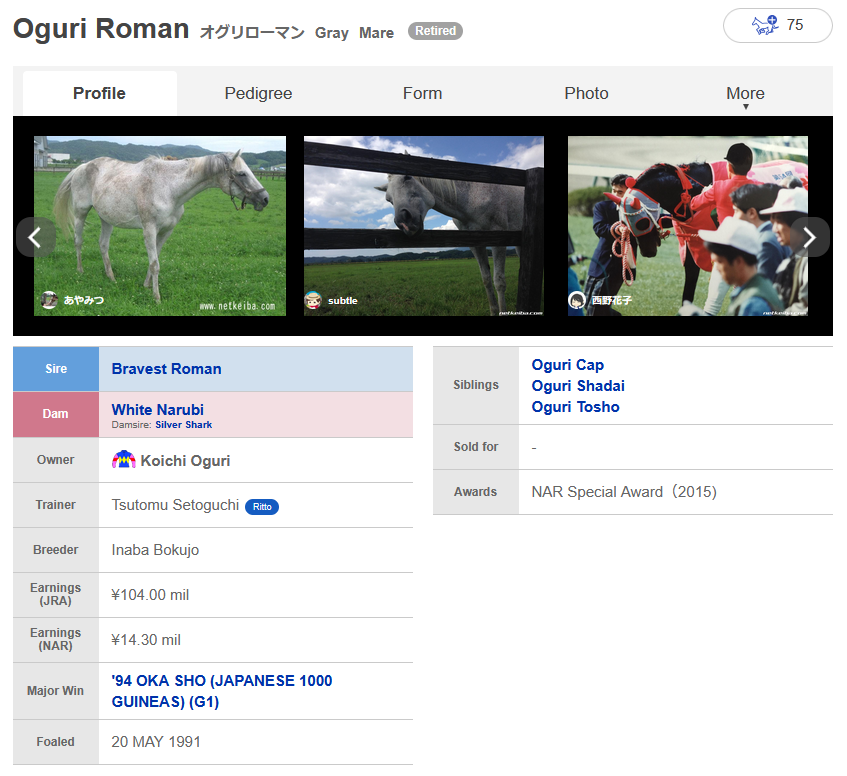Viewport: 847px width, 776px height.
Task: Switch to the Pedigree tab
Action: point(258,94)
